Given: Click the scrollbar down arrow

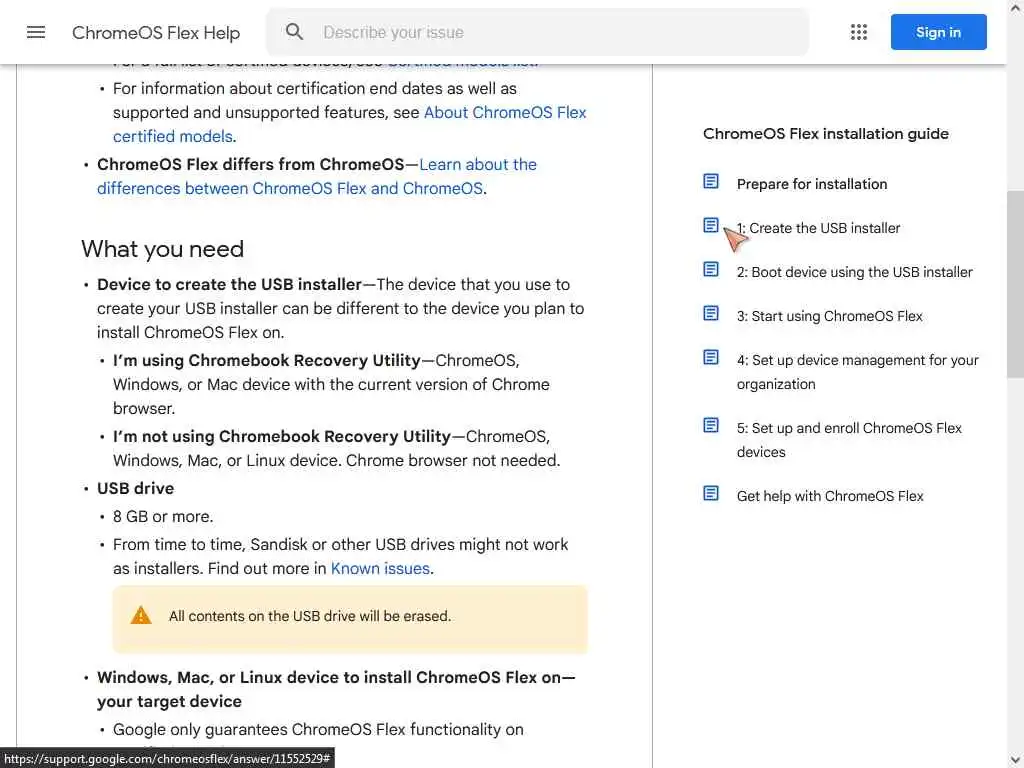Looking at the screenshot, I should [x=1015, y=760].
